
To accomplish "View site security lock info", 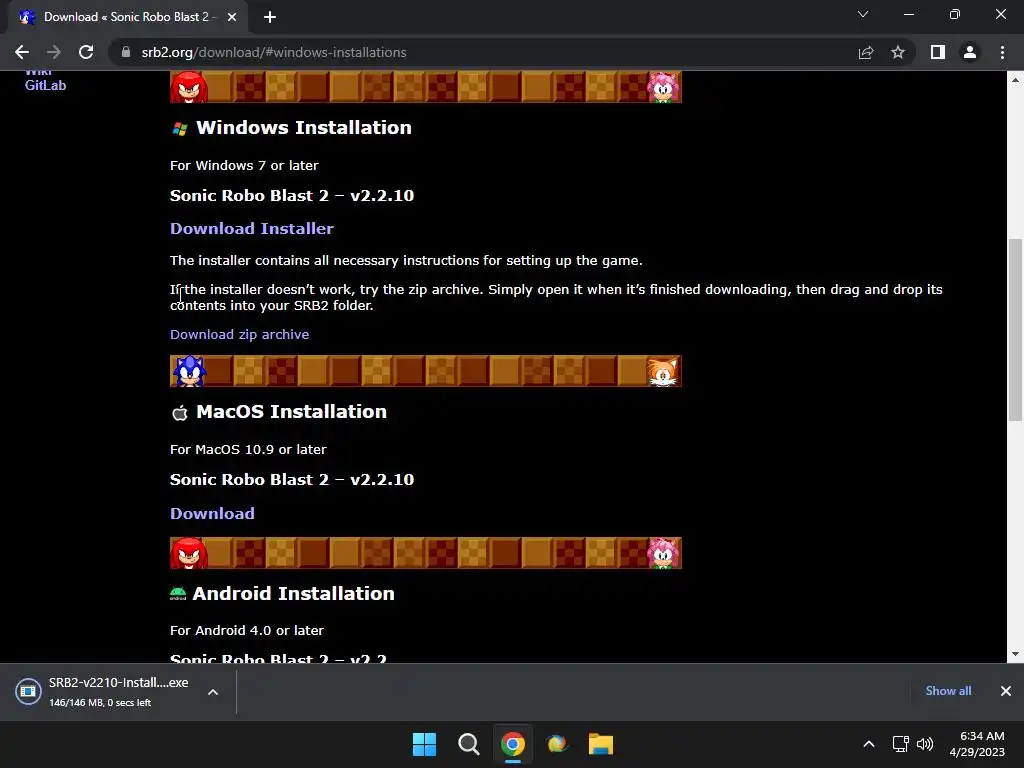I will 126,52.
